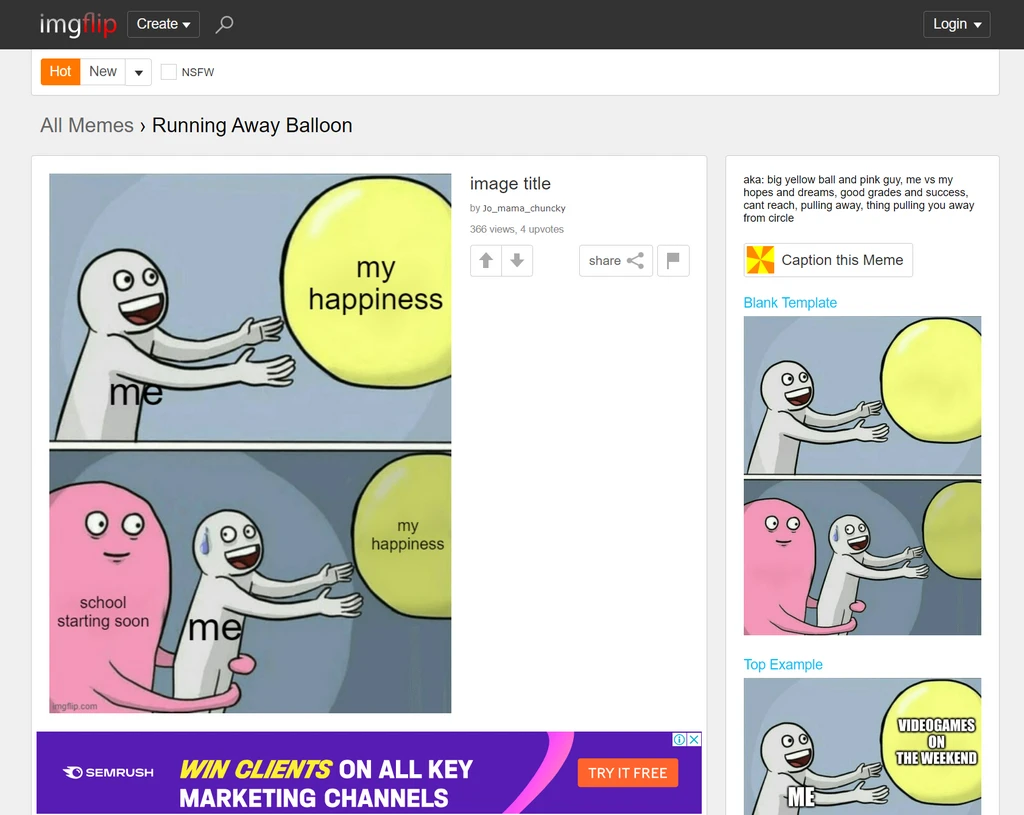Image resolution: width=1024 pixels, height=815 pixels.
Task: Select the Hot tab
Action: pos(60,72)
